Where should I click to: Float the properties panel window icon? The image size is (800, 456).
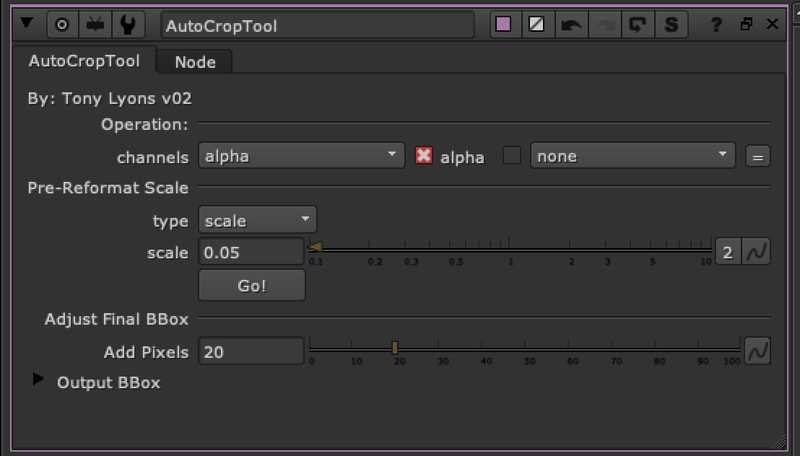point(746,24)
